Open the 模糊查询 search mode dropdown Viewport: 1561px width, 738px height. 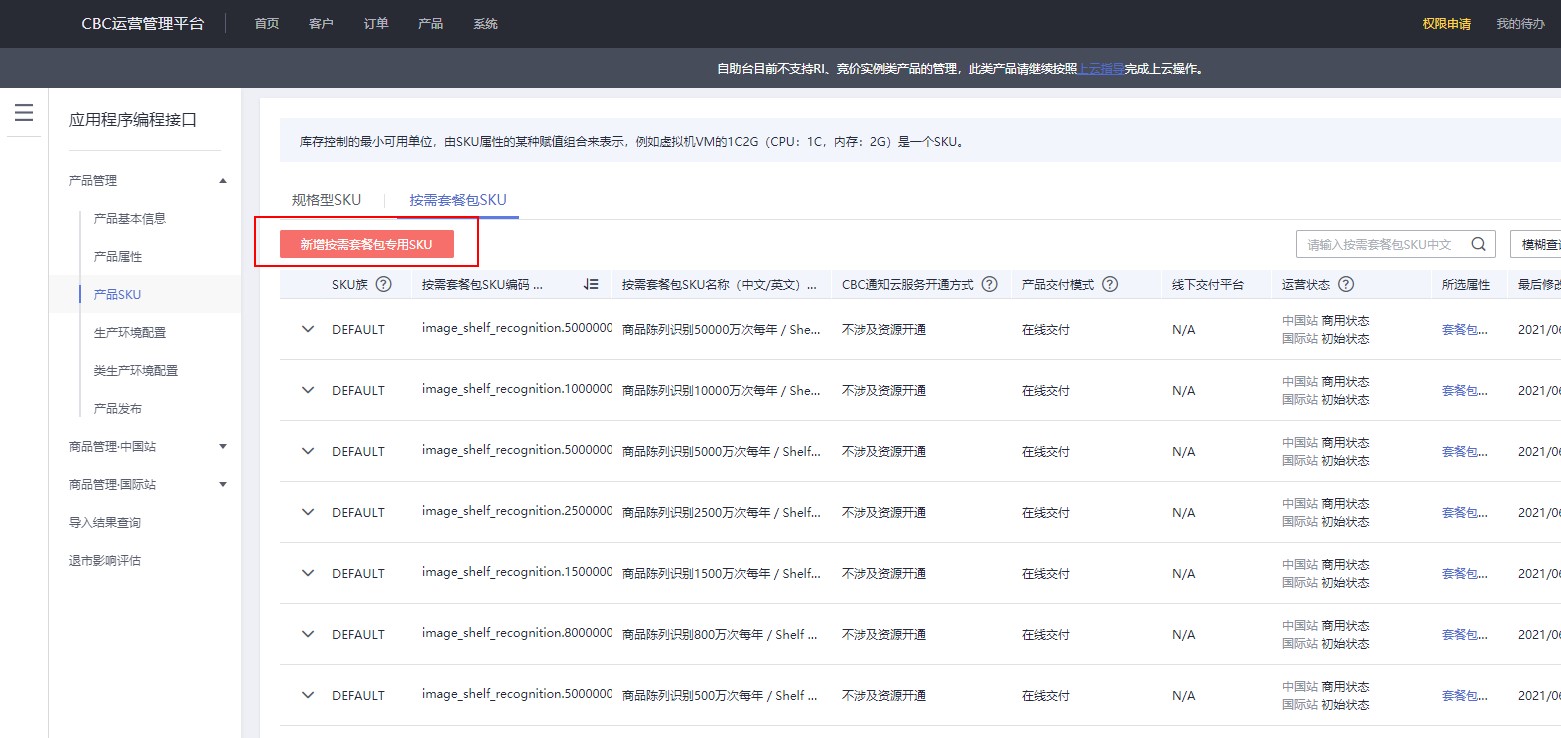pyautogui.click(x=1536, y=244)
